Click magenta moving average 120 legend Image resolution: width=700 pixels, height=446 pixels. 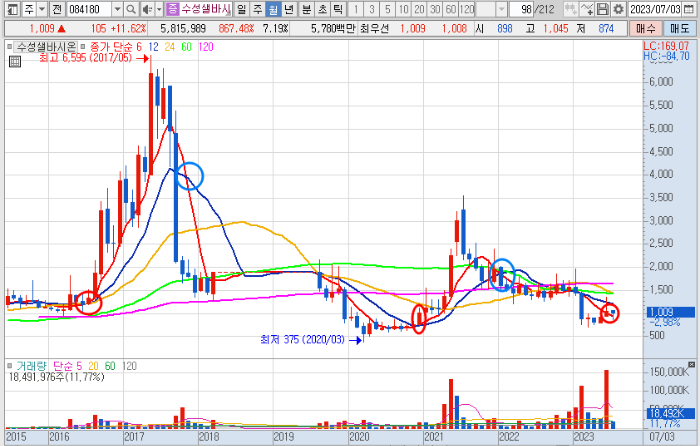[206, 46]
